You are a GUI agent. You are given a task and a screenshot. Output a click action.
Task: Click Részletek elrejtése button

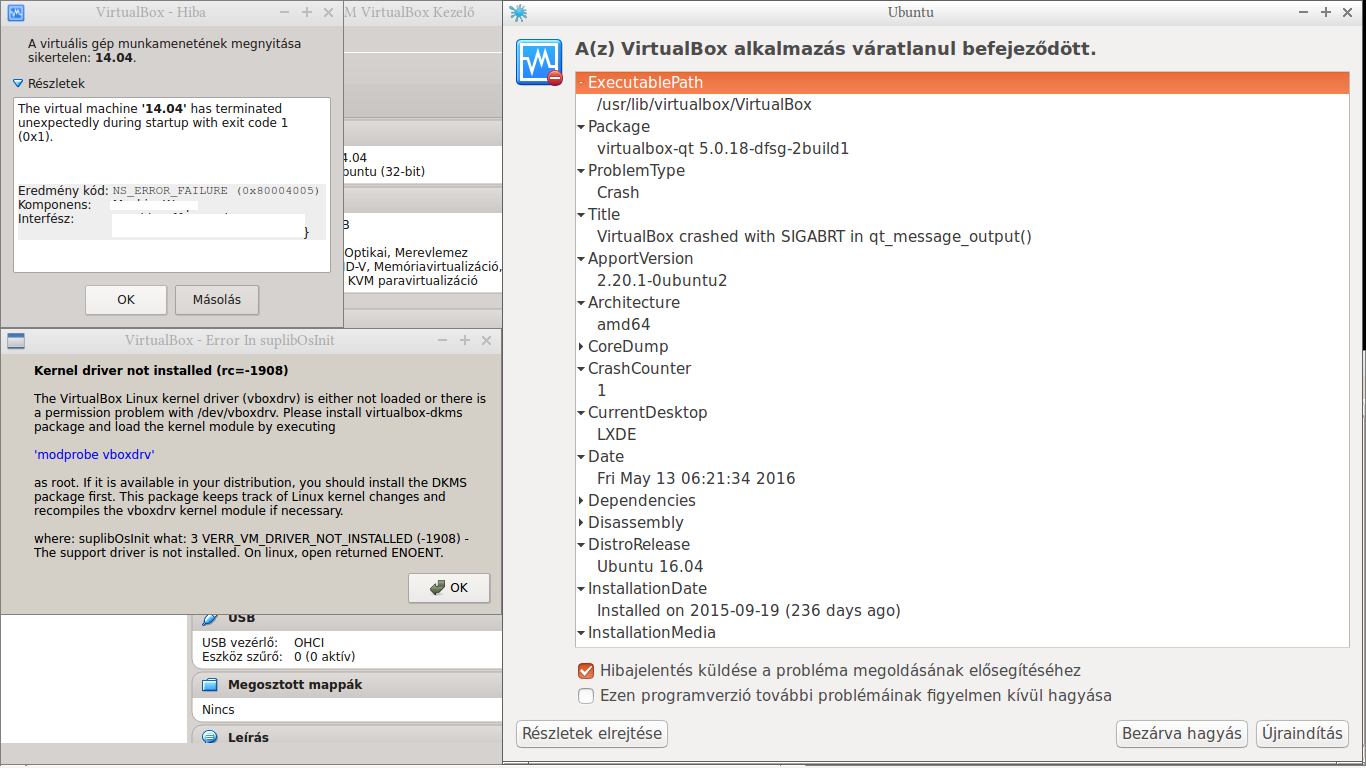click(x=592, y=733)
